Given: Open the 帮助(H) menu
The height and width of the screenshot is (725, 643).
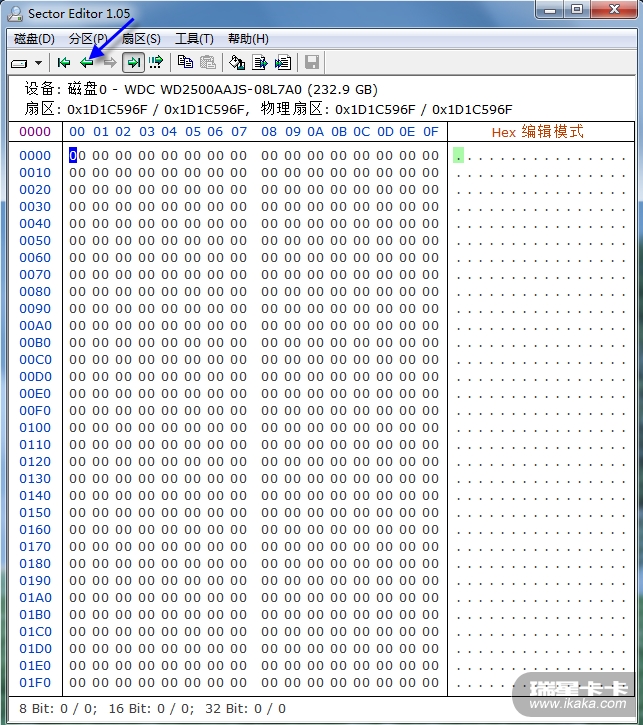Looking at the screenshot, I should tap(248, 39).
